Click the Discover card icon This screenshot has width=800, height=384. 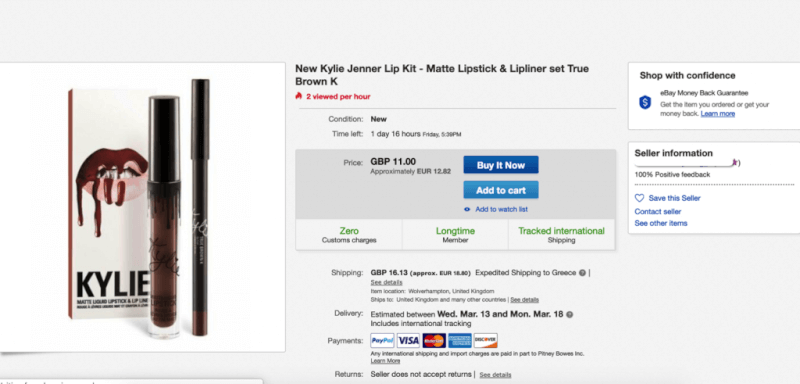coord(485,341)
